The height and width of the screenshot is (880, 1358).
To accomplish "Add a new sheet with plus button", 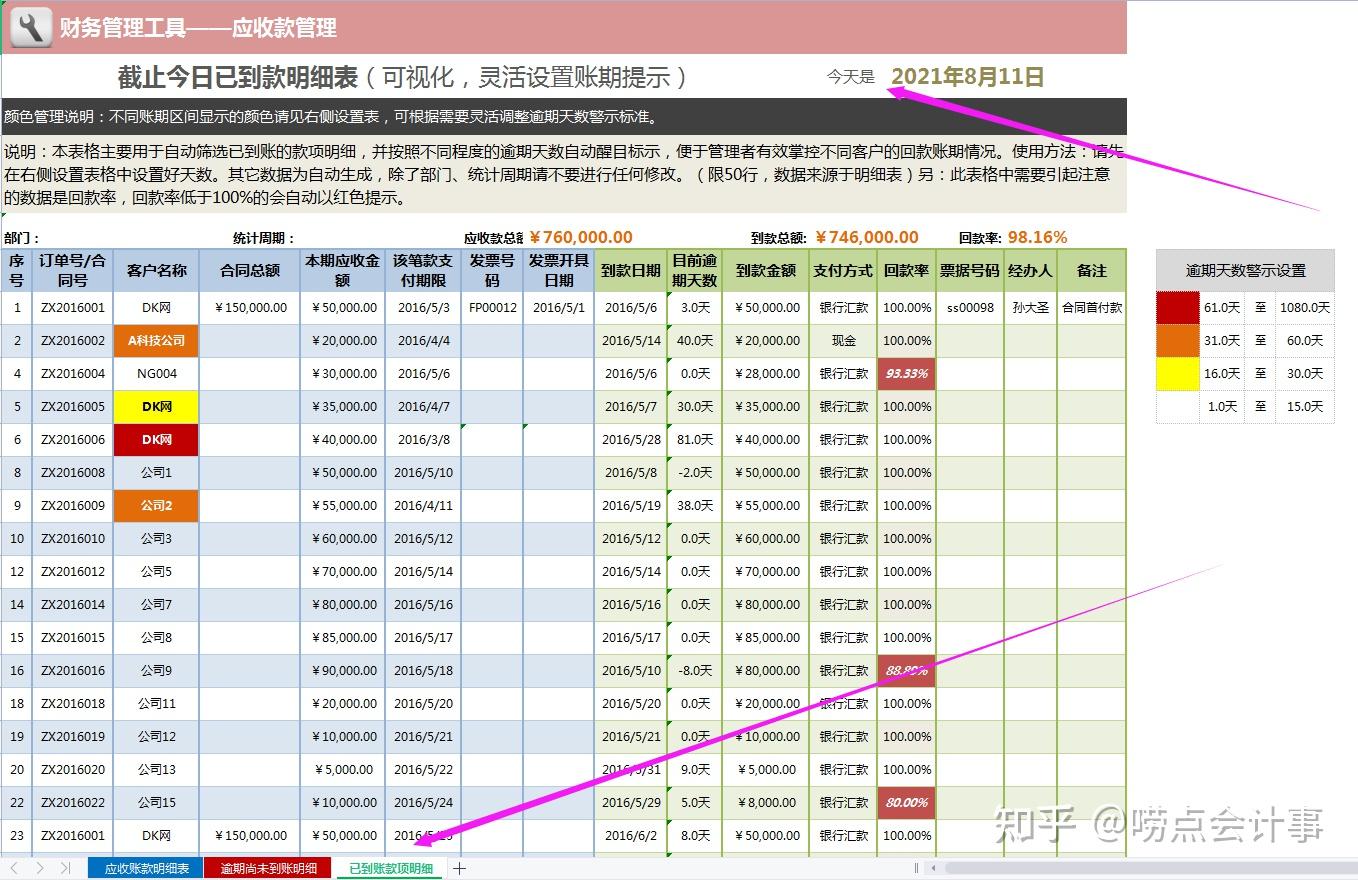I will point(460,868).
